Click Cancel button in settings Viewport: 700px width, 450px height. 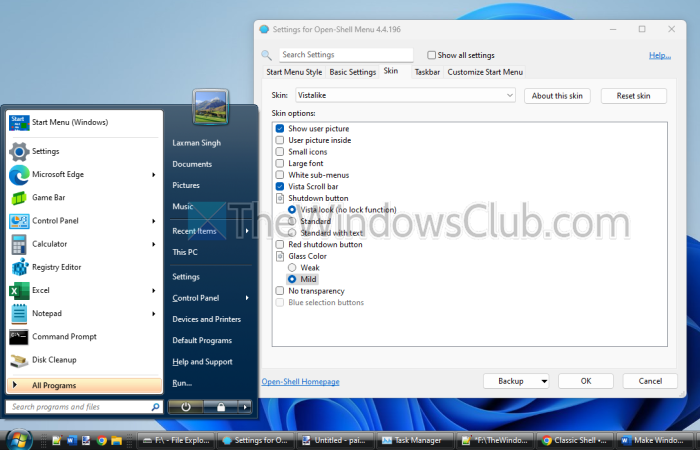coord(650,381)
